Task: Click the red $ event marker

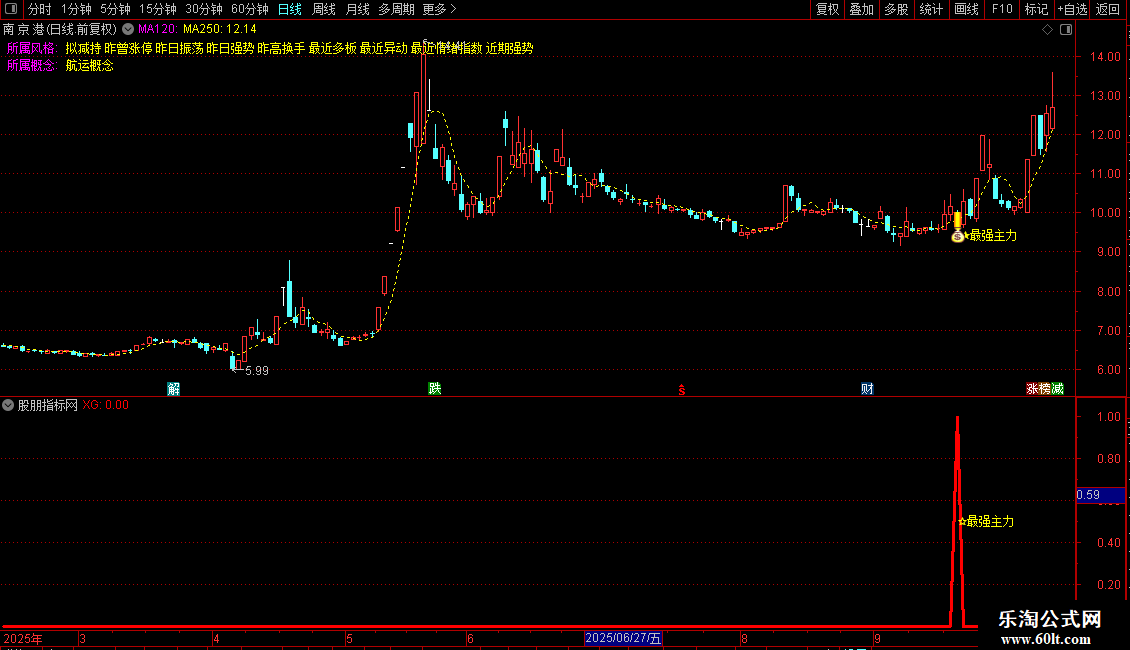Action: [x=681, y=390]
